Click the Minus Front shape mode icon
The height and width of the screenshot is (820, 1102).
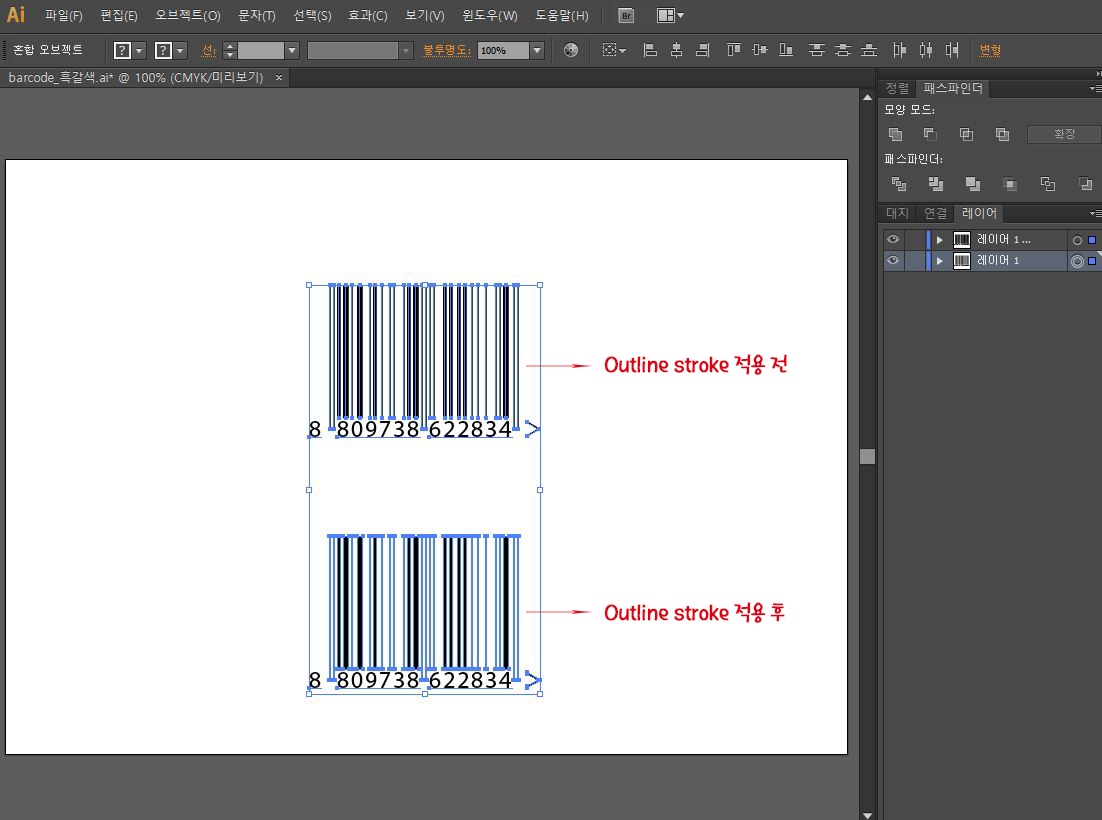pyautogui.click(x=930, y=134)
